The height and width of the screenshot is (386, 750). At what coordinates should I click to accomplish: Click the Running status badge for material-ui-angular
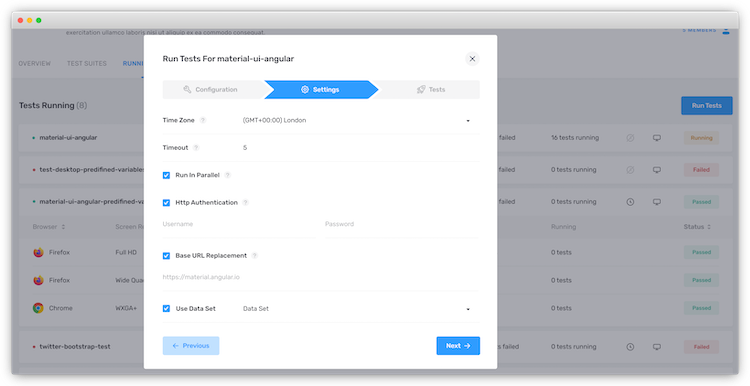[x=701, y=138]
